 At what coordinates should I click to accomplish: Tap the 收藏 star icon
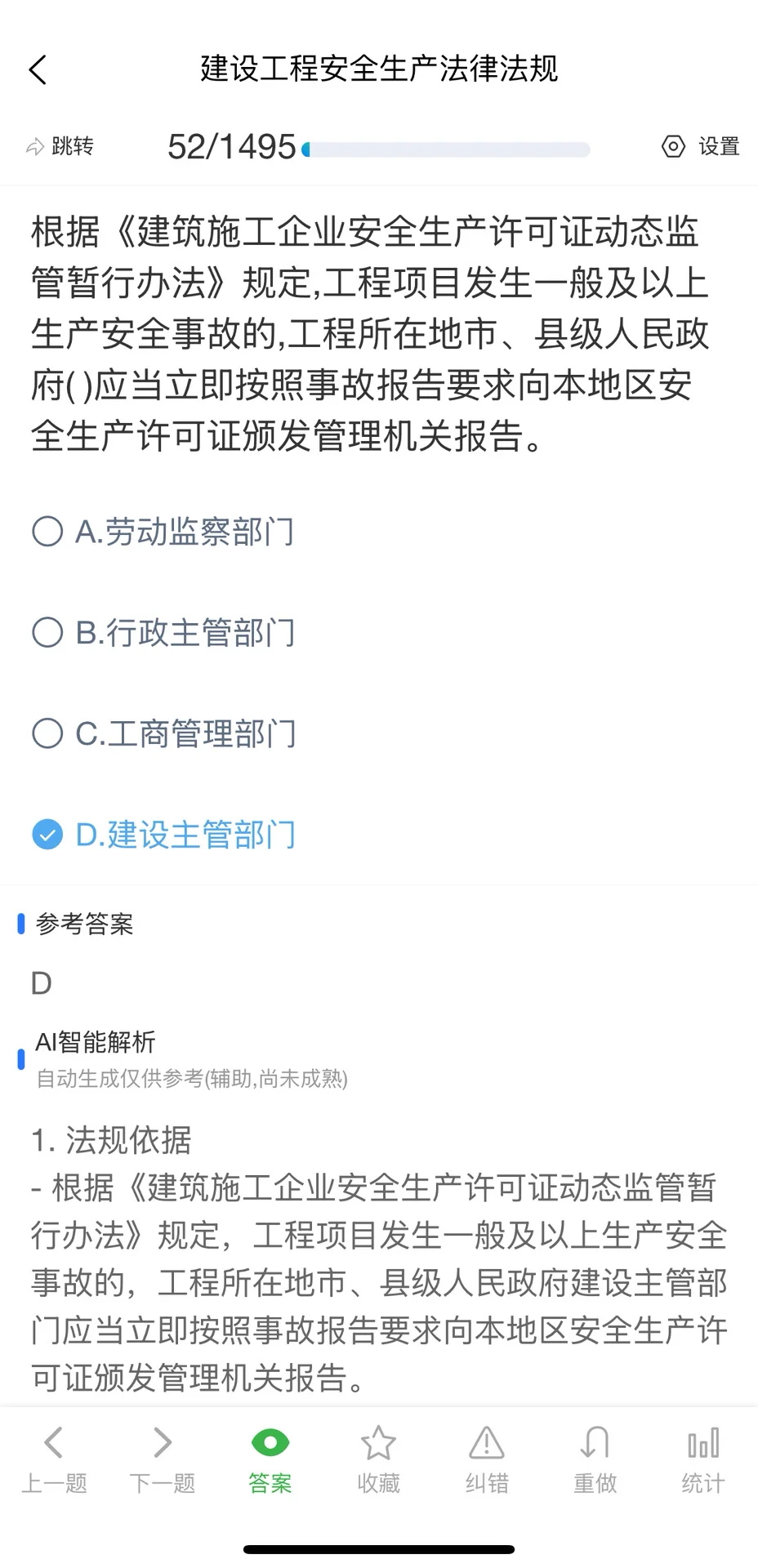(378, 1443)
